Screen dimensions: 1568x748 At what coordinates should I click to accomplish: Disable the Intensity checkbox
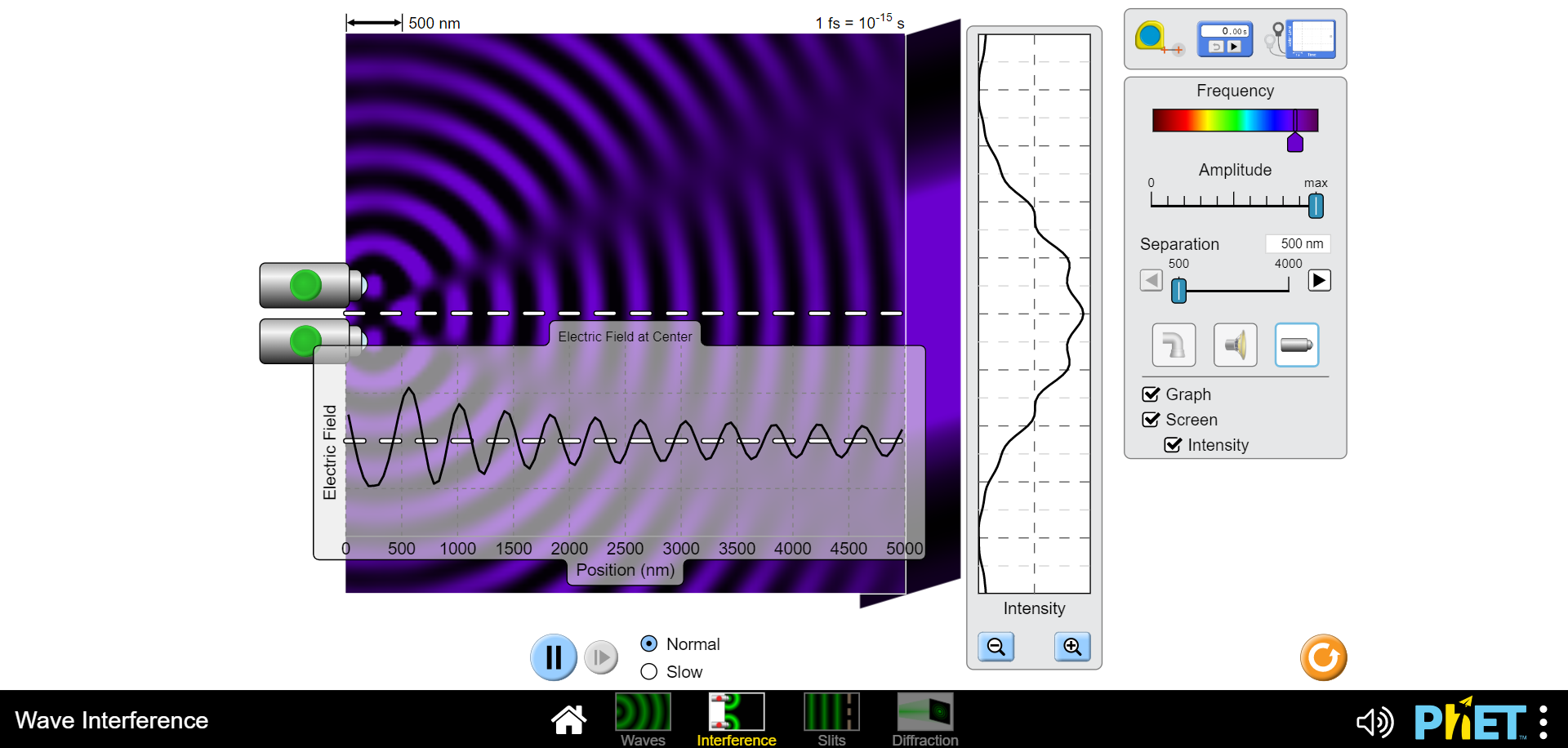tap(1174, 445)
